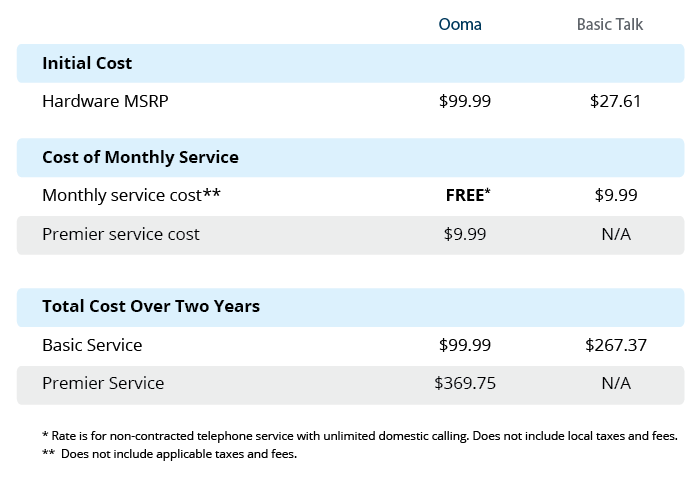Click the Cost of Monthly Service header
The height and width of the screenshot is (478, 700).
(140, 157)
